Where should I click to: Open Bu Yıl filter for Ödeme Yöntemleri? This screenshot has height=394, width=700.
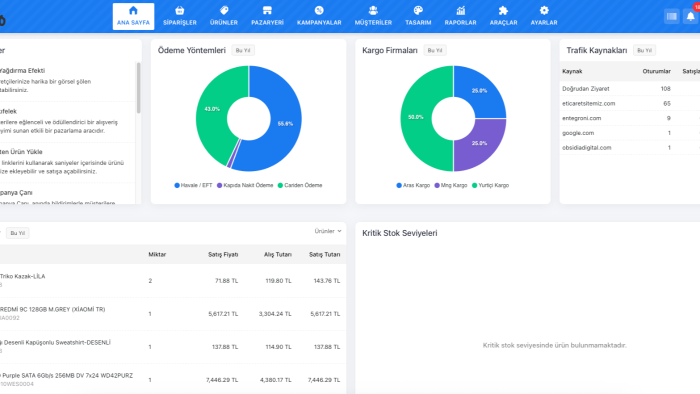coord(243,50)
